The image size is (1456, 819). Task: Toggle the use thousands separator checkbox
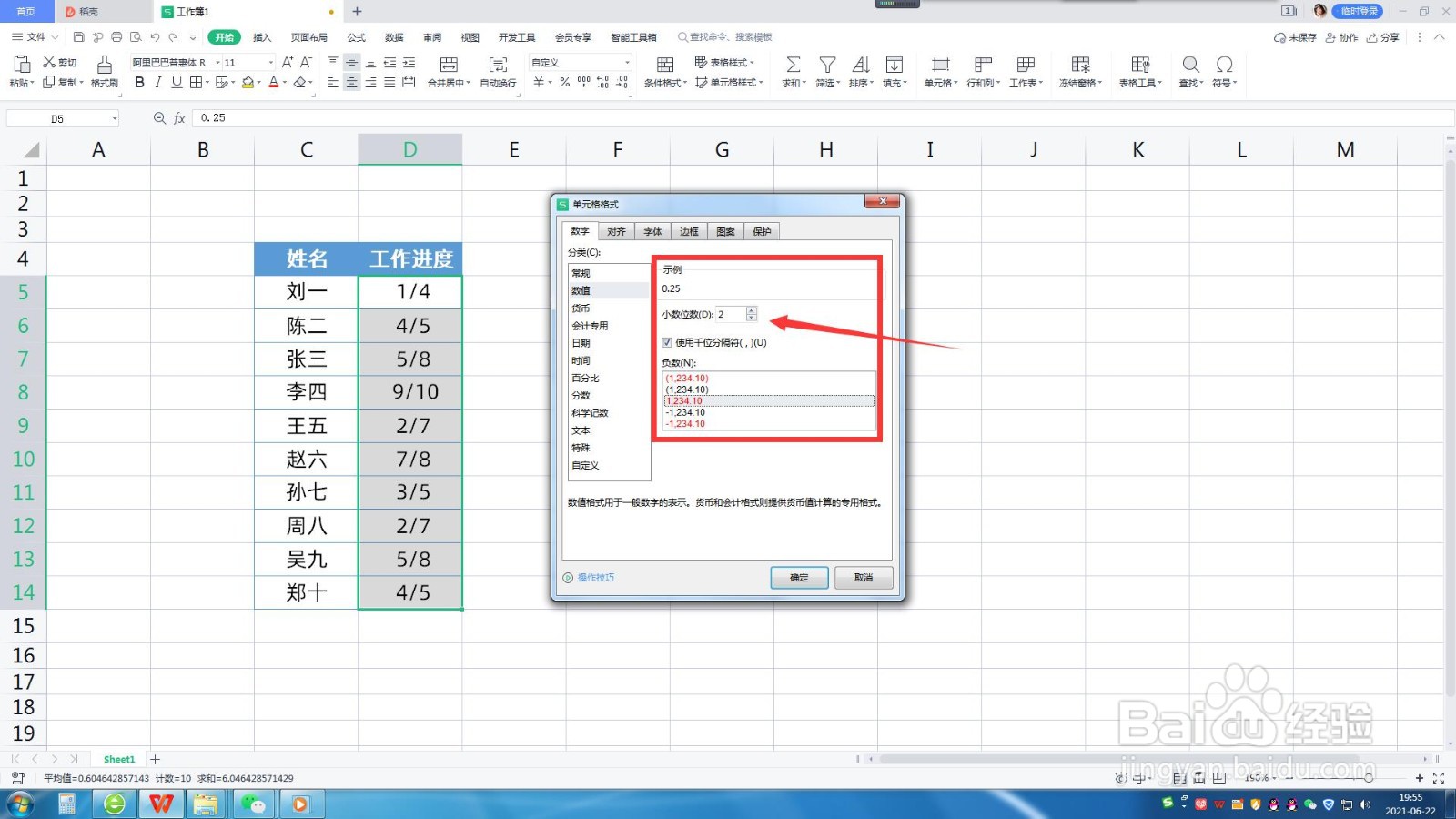(x=667, y=343)
